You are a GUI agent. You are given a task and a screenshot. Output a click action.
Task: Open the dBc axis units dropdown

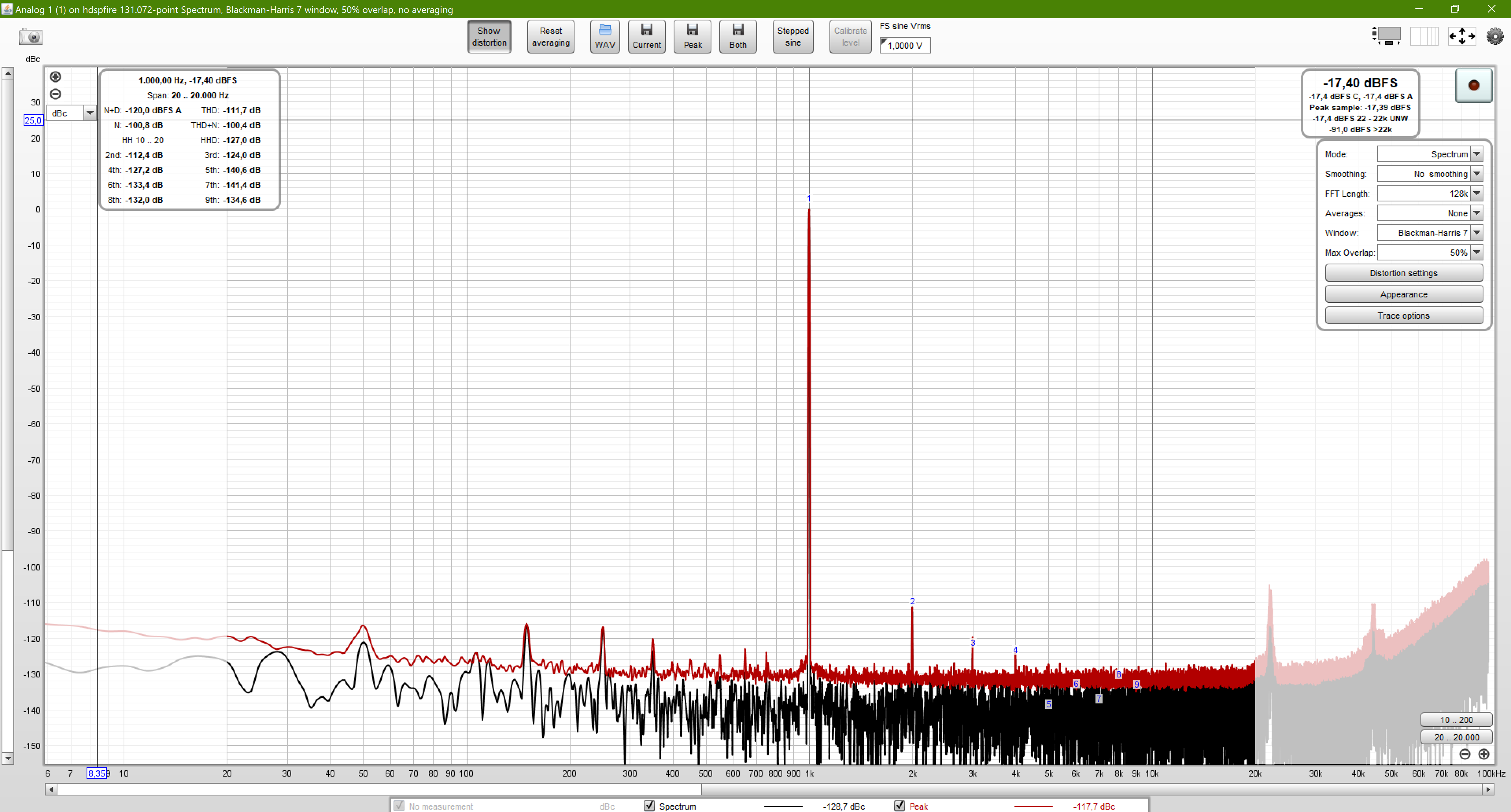click(x=89, y=113)
